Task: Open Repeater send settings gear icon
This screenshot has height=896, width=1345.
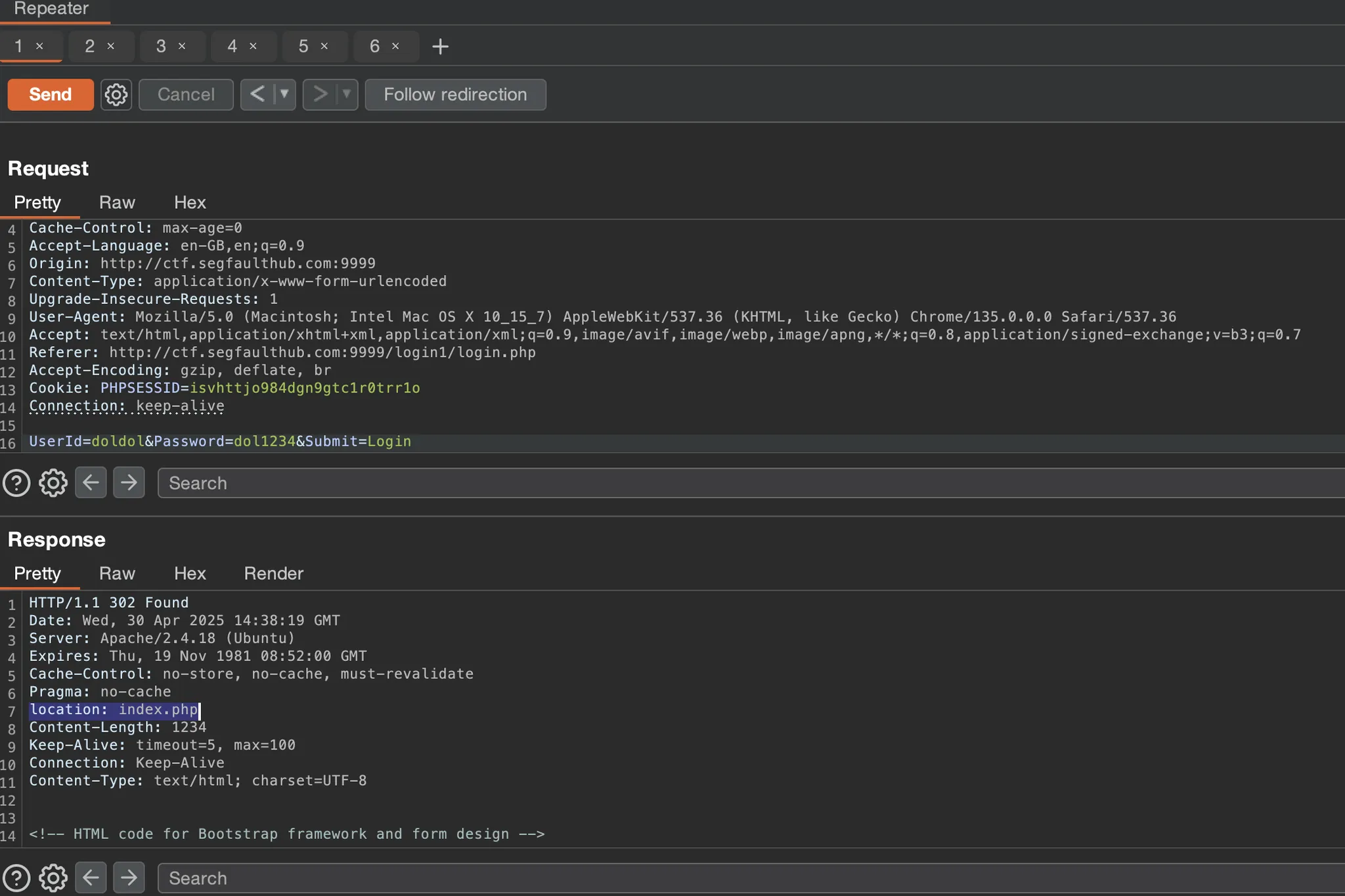Action: click(116, 95)
